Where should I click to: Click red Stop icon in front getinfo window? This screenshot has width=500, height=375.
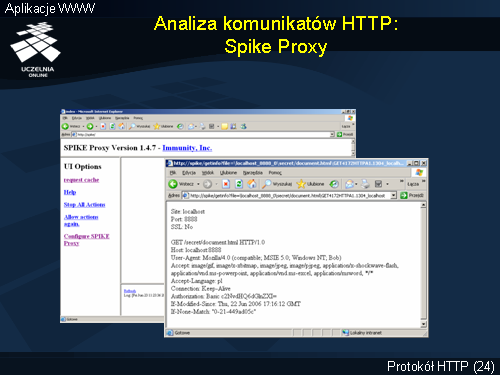(x=226, y=184)
